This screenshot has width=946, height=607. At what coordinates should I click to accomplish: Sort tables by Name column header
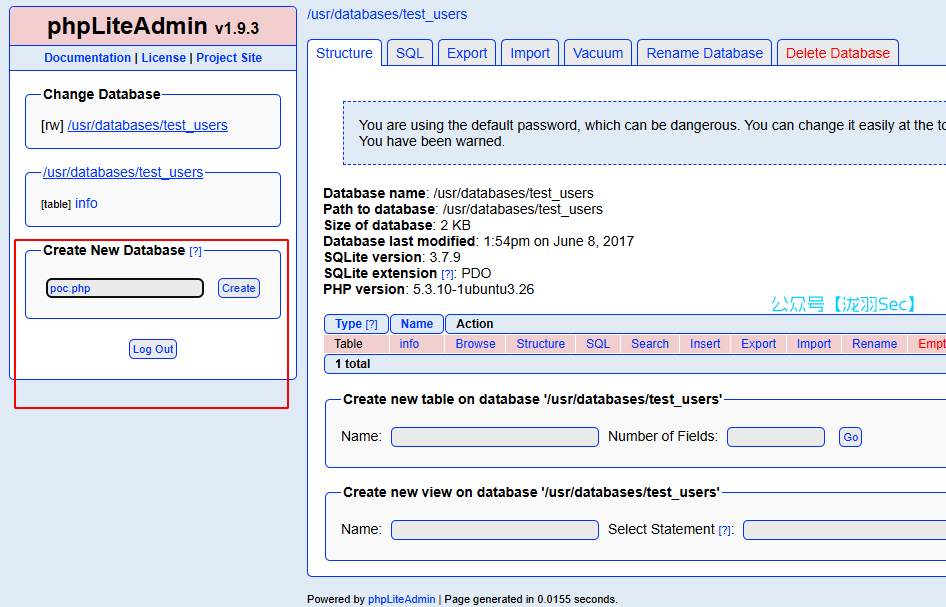pos(417,324)
